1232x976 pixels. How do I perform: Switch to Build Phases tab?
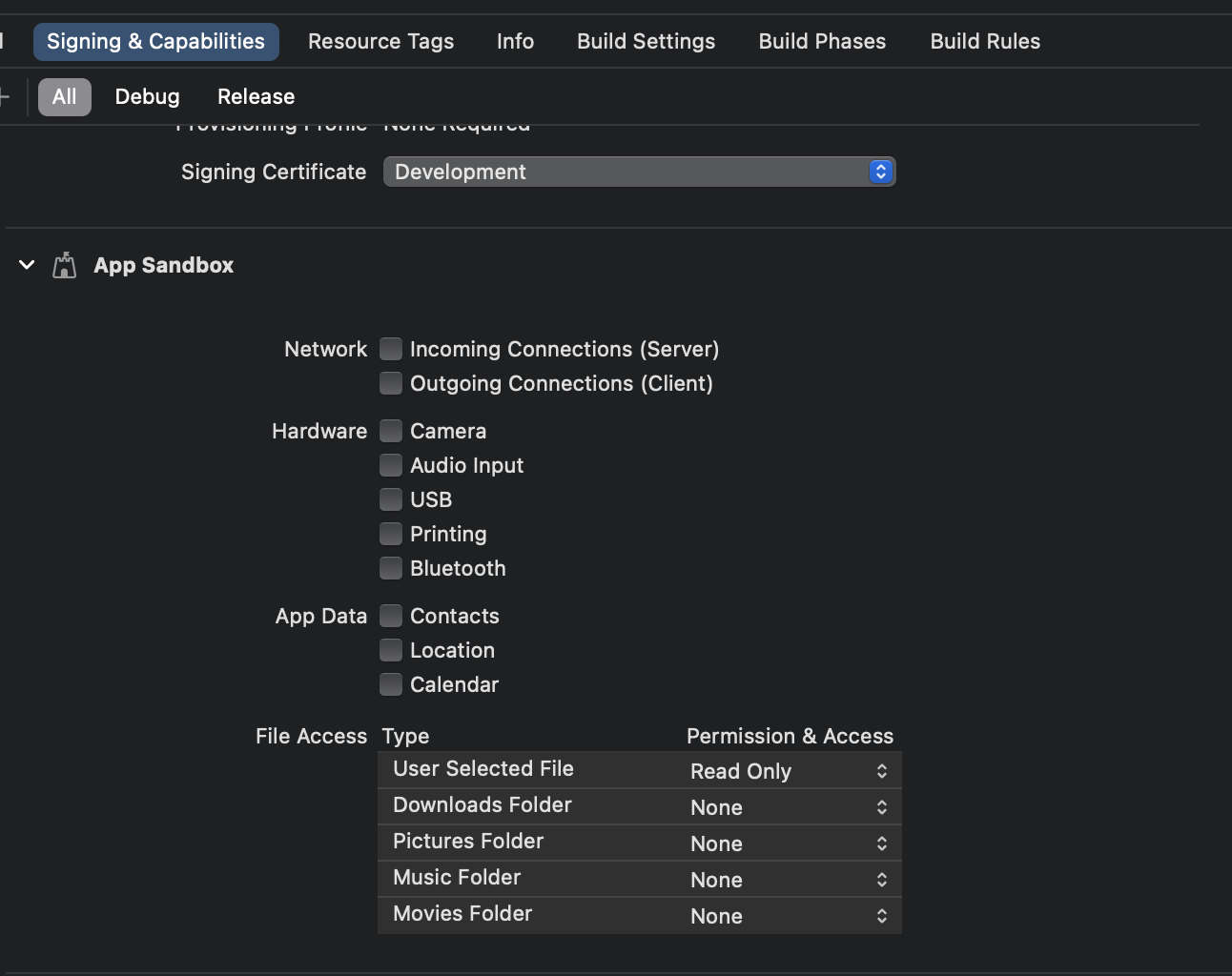tap(822, 42)
